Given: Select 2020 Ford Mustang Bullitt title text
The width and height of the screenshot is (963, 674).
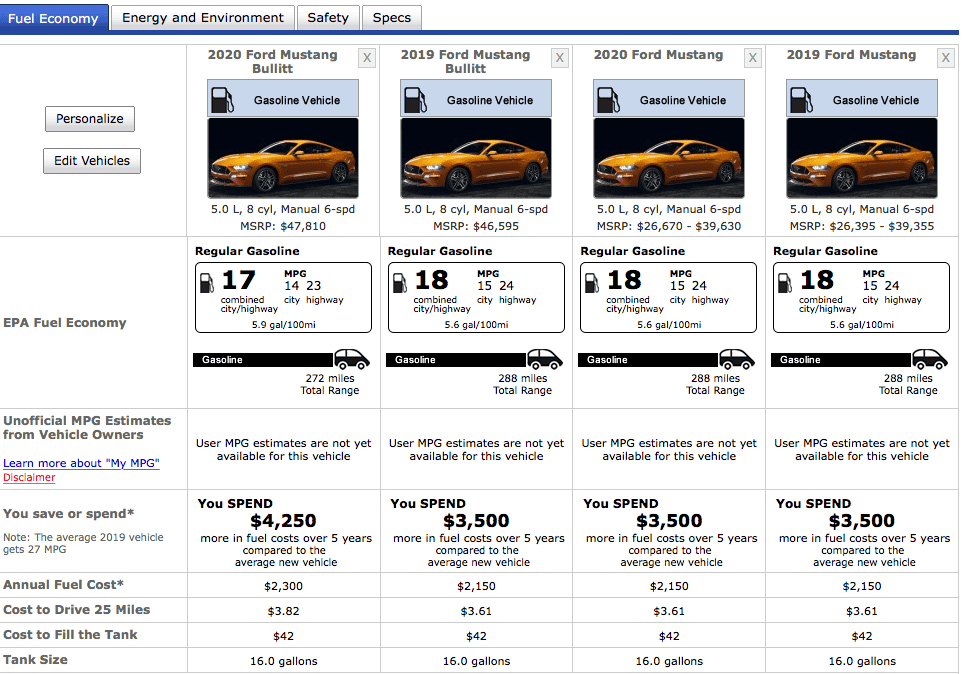Looking at the screenshot, I should click(273, 61).
